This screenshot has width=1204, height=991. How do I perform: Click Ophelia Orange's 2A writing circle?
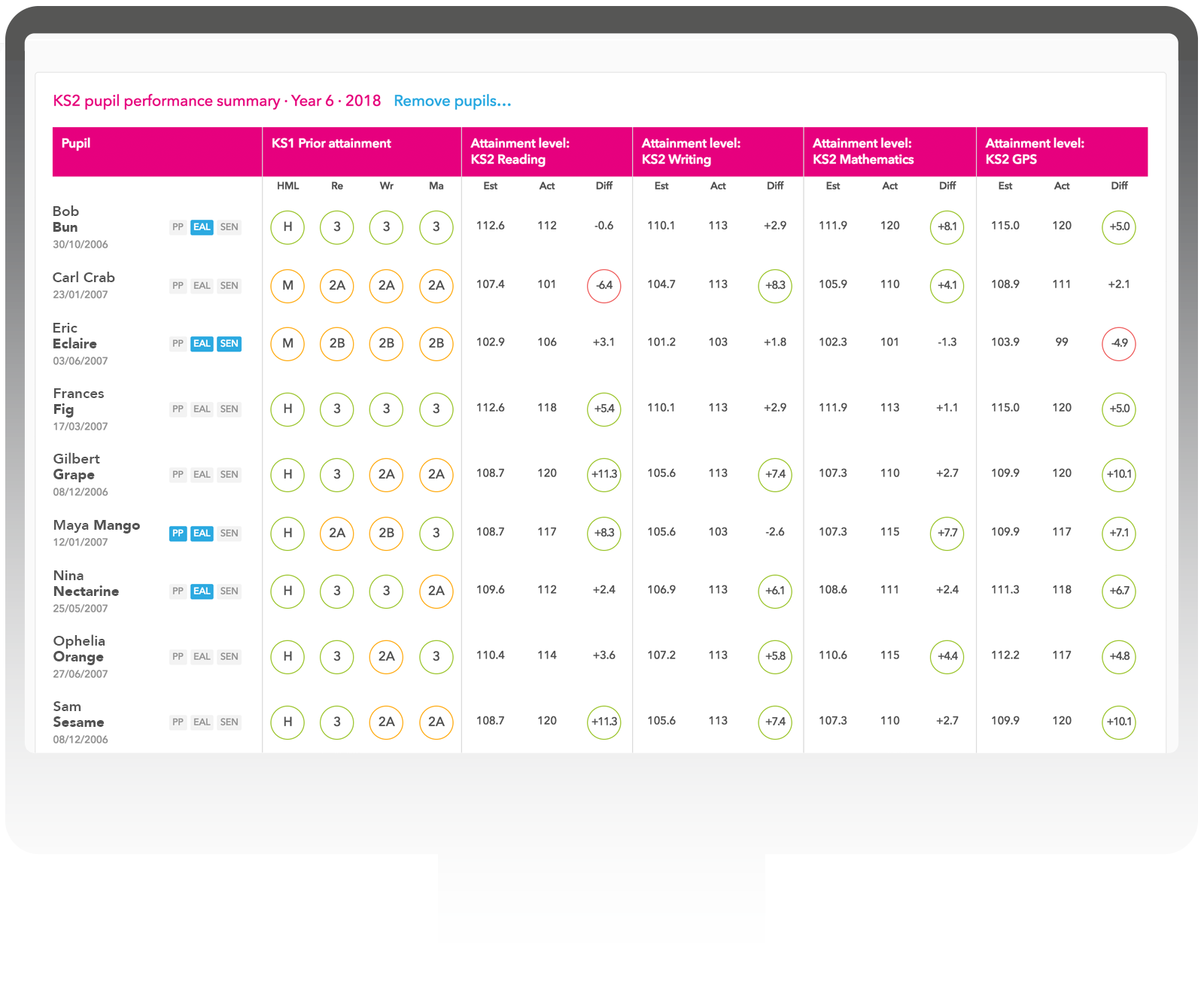pos(387,657)
